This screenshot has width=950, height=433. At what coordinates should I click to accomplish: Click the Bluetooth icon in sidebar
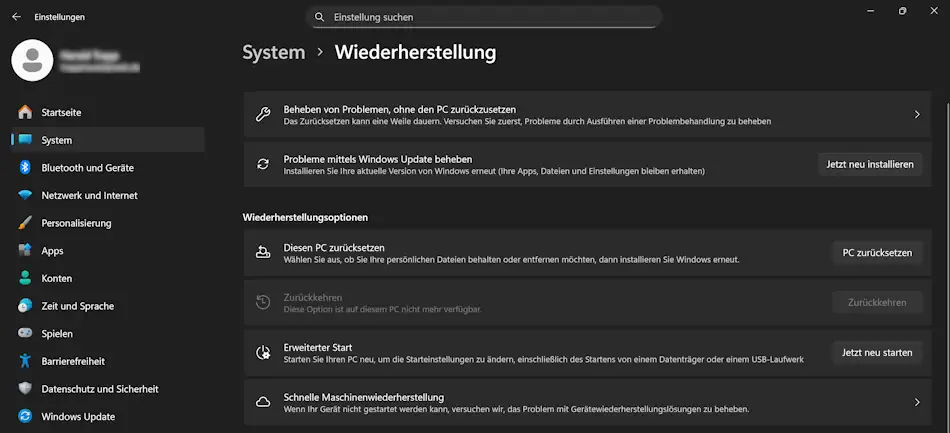(x=25, y=168)
